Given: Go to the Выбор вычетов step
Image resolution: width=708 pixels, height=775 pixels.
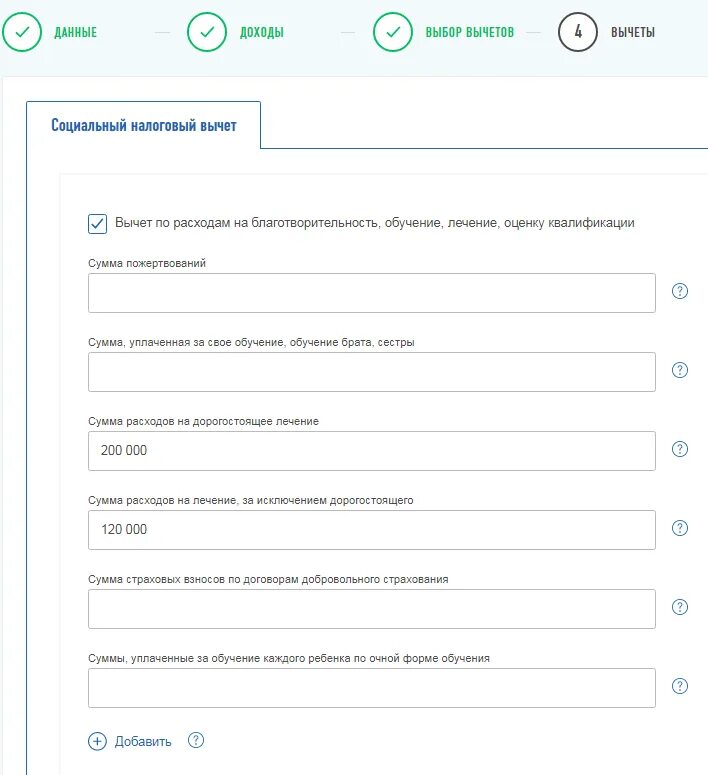Looking at the screenshot, I should point(470,33).
